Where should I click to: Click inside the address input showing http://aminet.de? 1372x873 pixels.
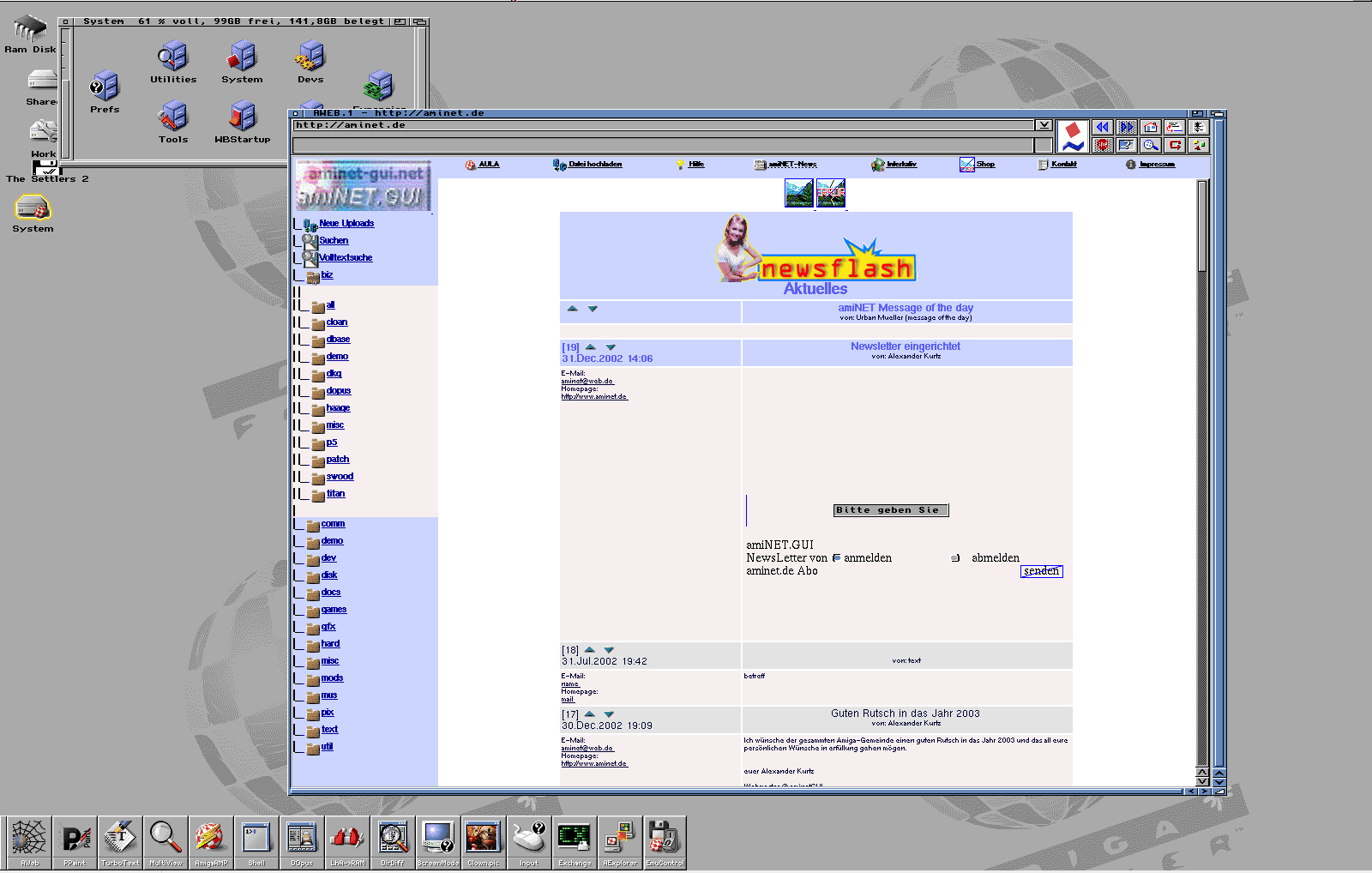pyautogui.click(x=600, y=125)
